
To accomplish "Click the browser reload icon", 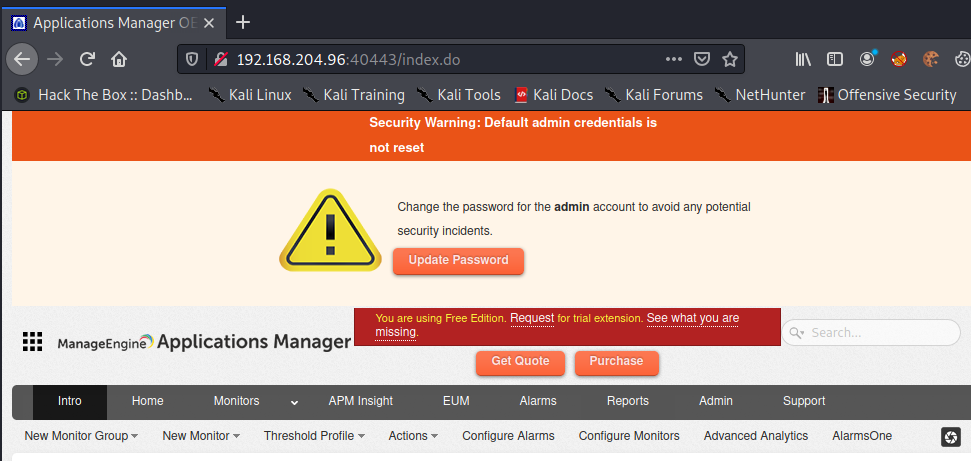I will 88,59.
